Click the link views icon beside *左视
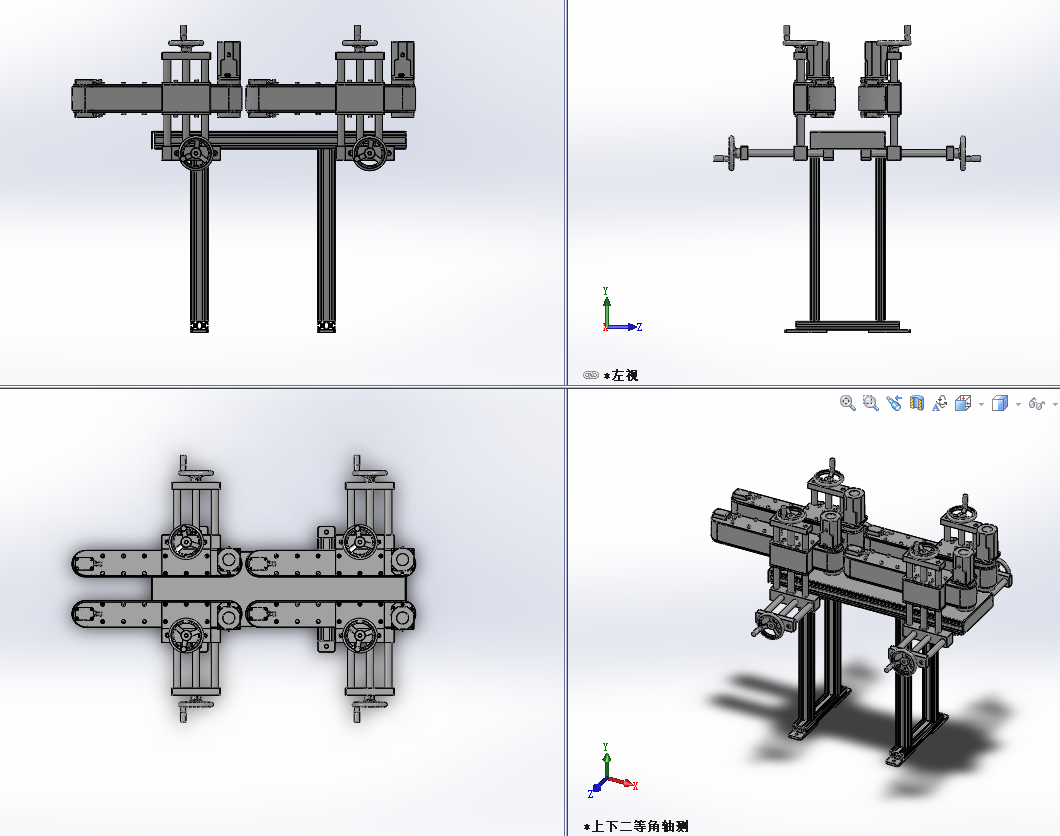The image size is (1060, 836). click(x=591, y=375)
